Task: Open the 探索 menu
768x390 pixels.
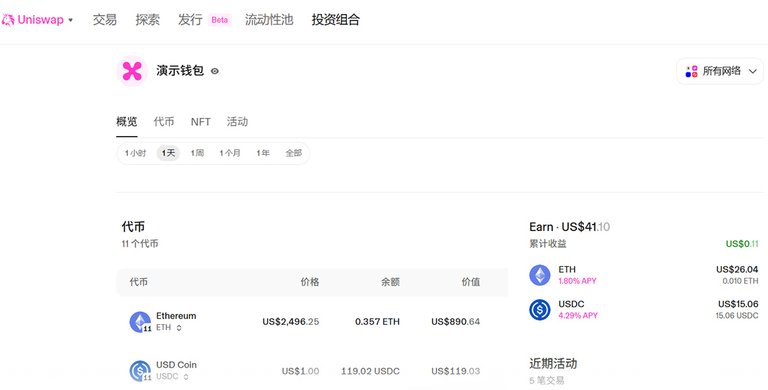Action: (x=147, y=20)
